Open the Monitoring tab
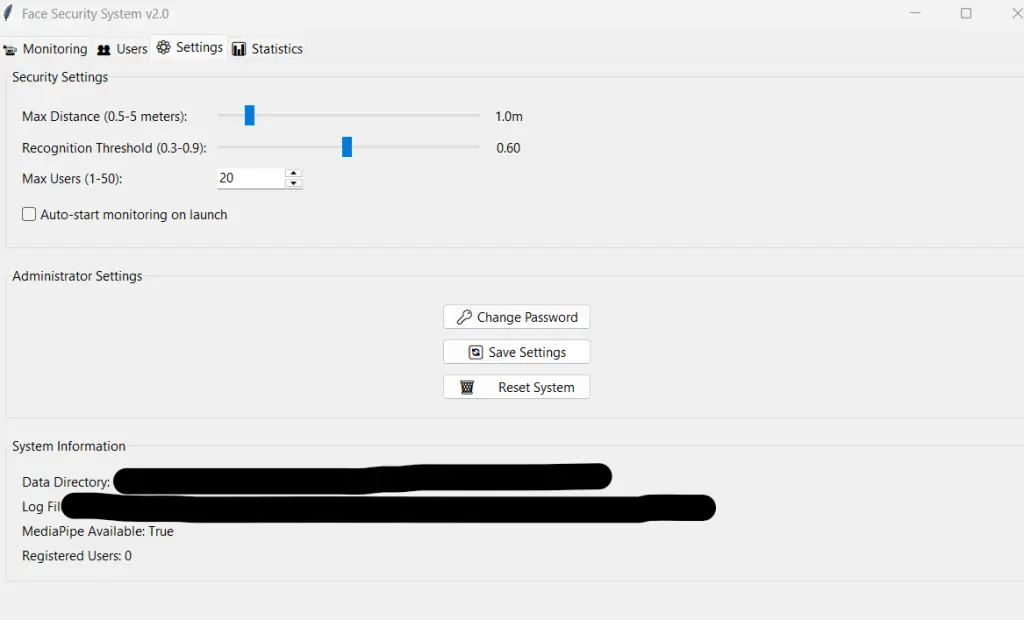 tap(45, 49)
